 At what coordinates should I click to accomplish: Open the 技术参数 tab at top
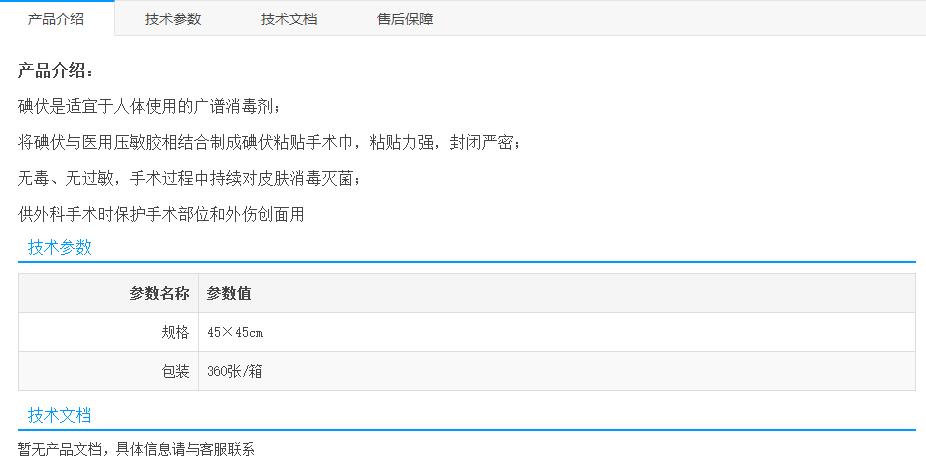[x=173, y=19]
